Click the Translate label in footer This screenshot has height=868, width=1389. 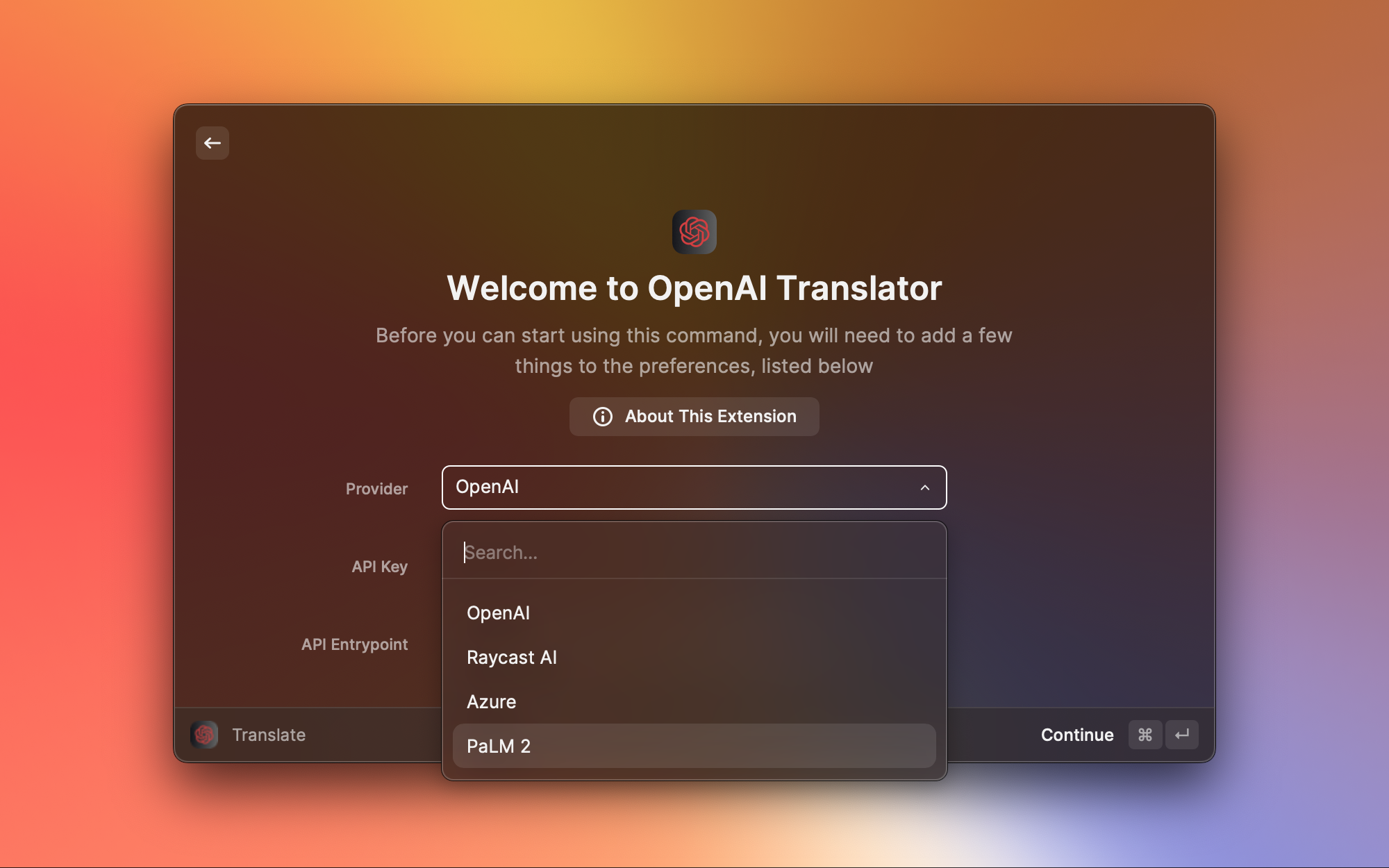pyautogui.click(x=269, y=735)
